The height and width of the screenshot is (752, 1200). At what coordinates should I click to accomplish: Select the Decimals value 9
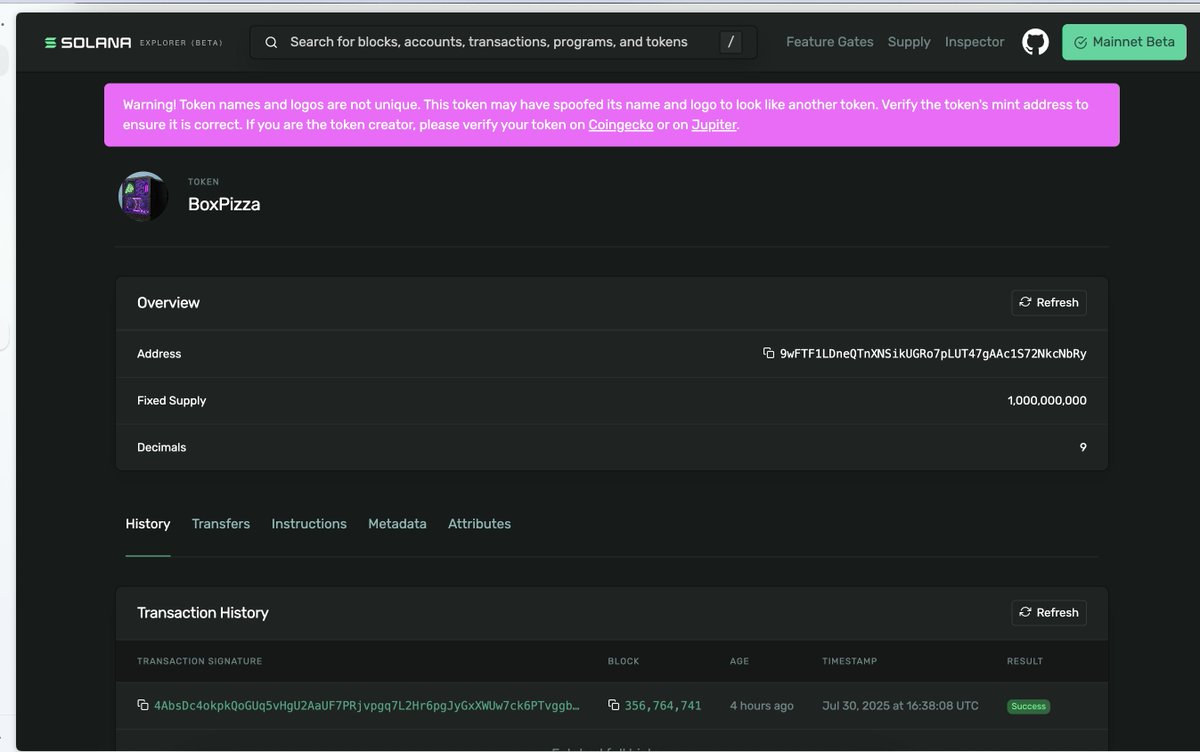point(1083,448)
